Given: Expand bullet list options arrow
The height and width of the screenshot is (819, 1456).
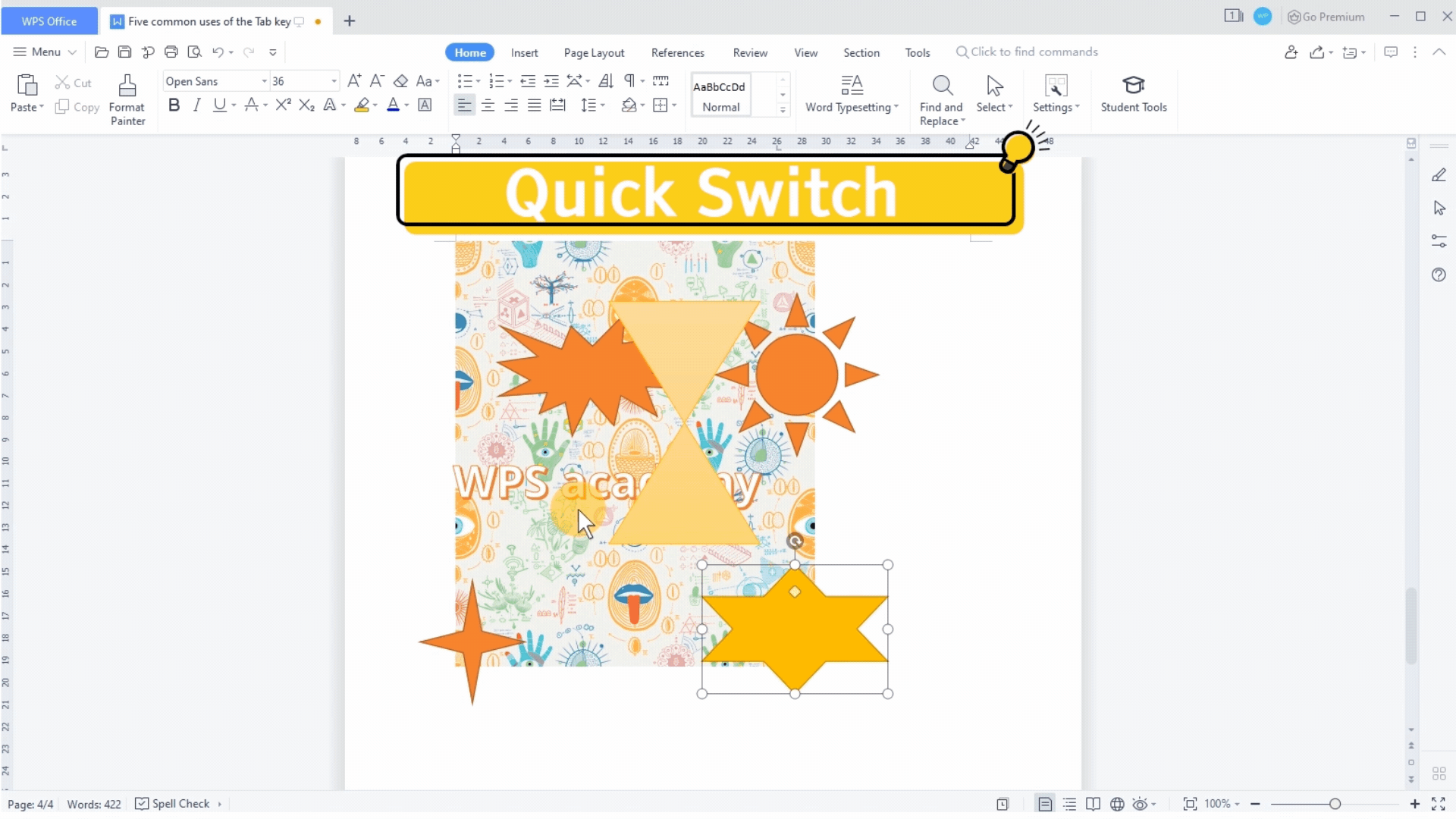Looking at the screenshot, I should coord(478,81).
